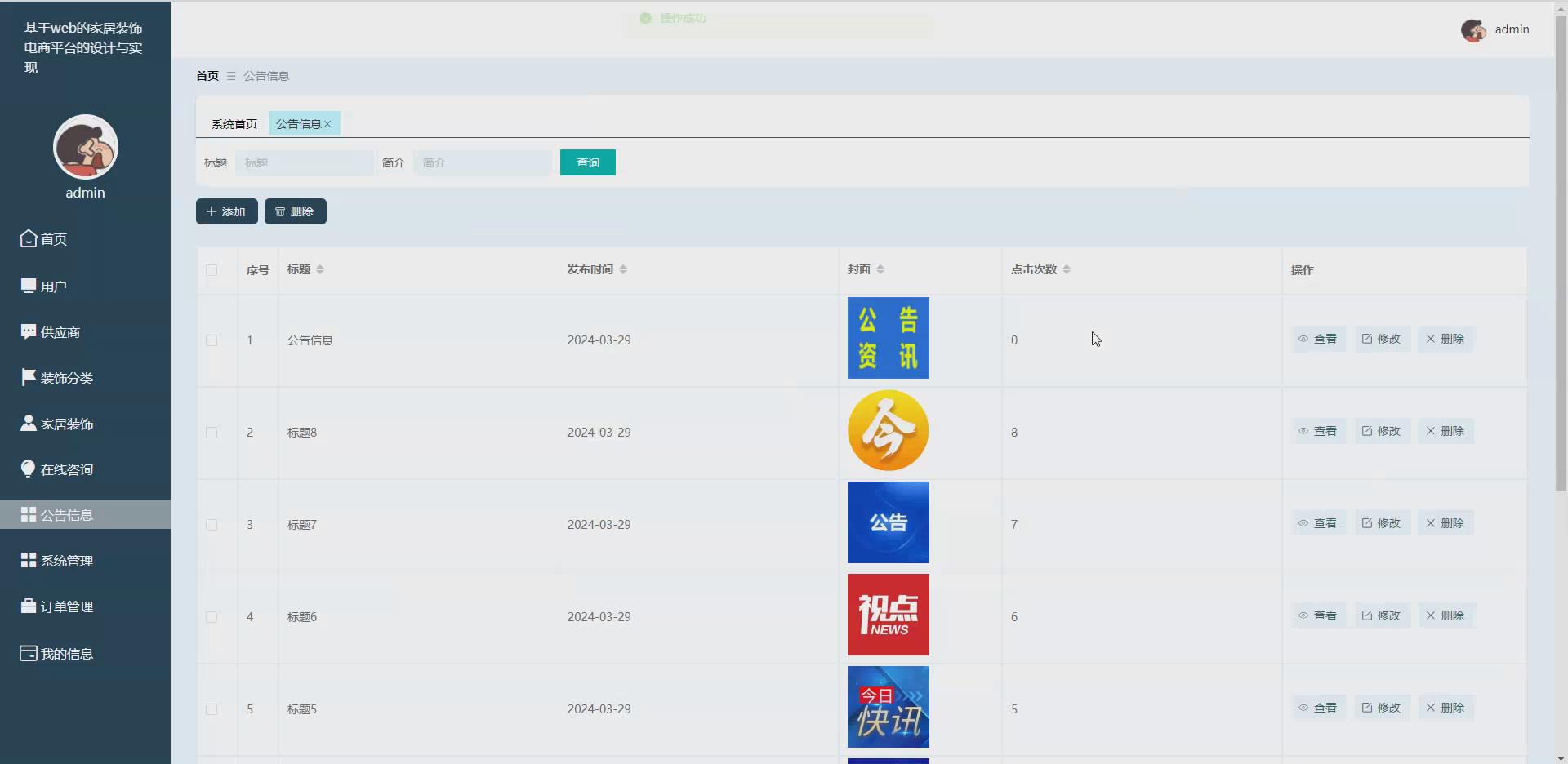The width and height of the screenshot is (1568, 764).
Task: Open 供应商 supplier chat icon
Action: (29, 331)
